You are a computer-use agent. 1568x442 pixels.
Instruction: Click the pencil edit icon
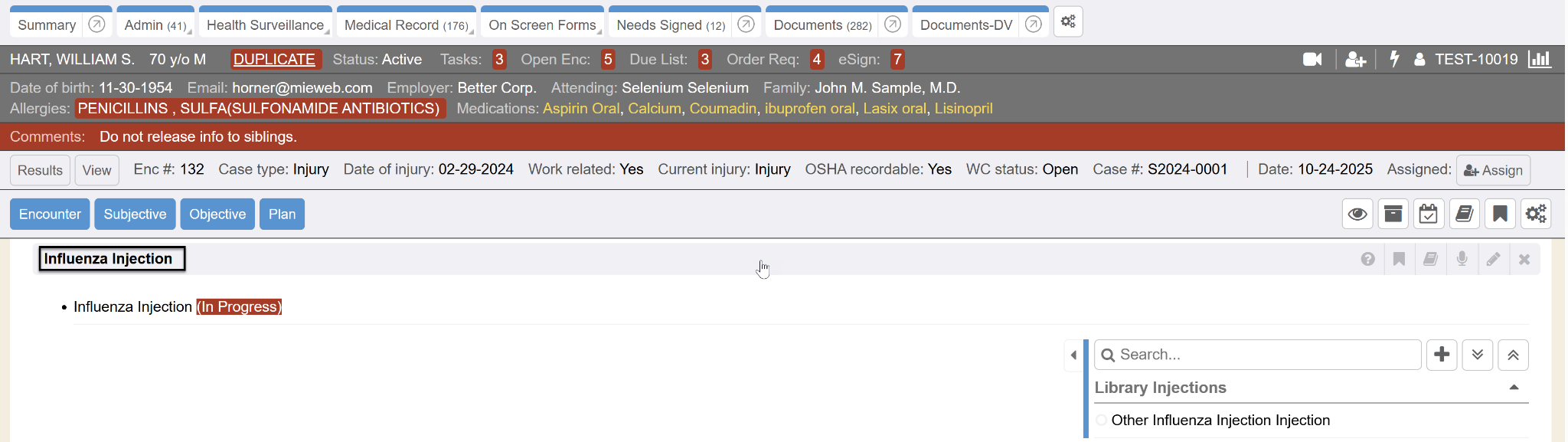coord(1493,259)
